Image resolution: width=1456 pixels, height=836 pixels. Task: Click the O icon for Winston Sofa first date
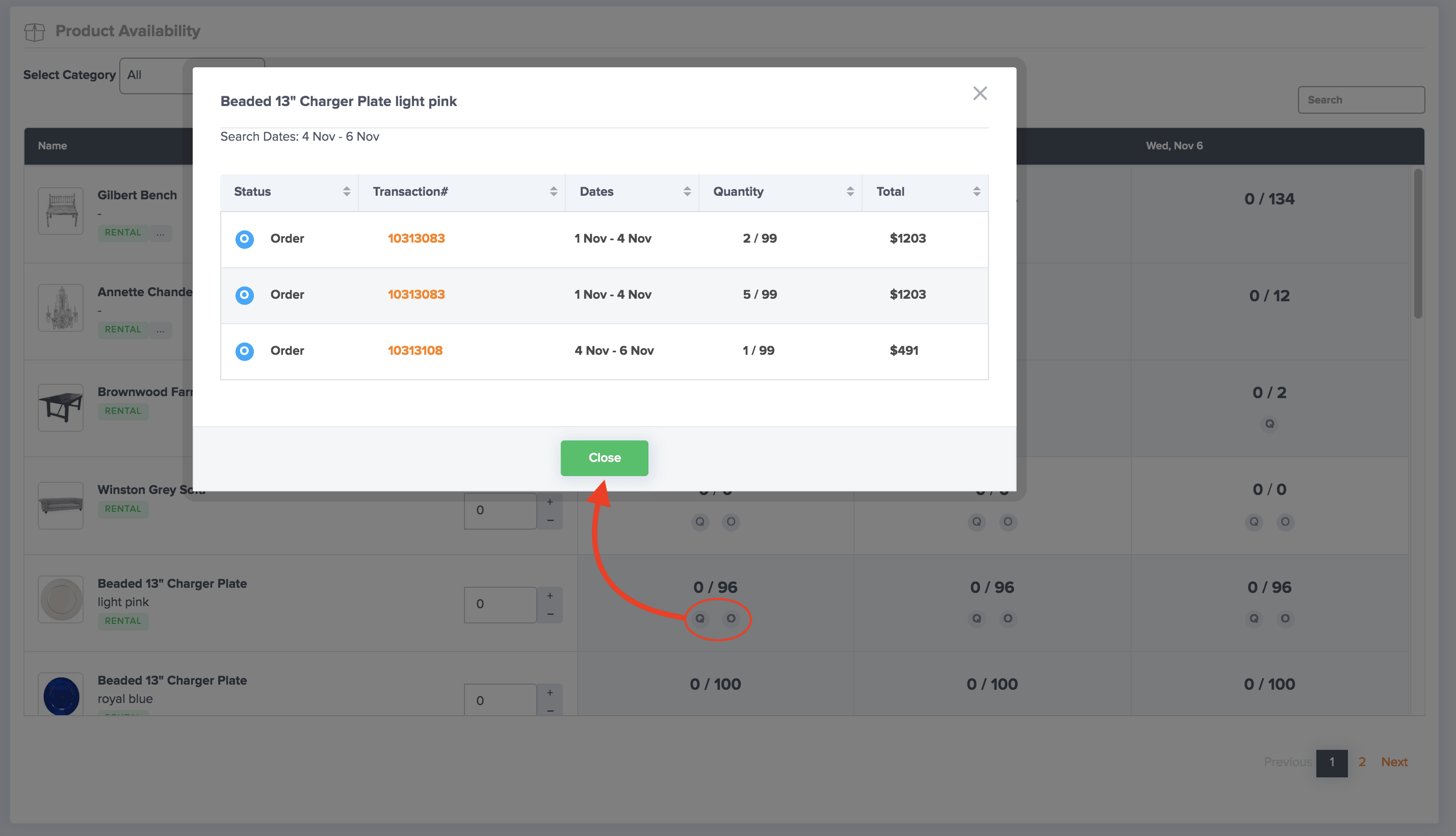point(731,522)
